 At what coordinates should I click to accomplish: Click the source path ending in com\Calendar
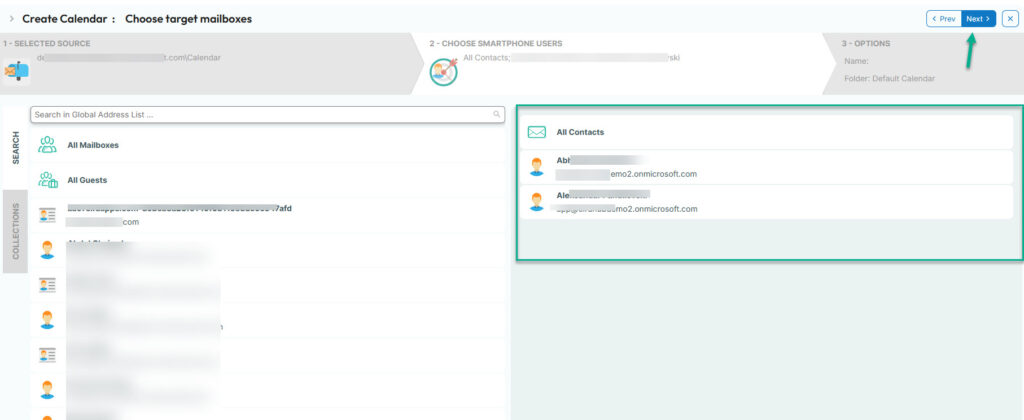[129, 57]
